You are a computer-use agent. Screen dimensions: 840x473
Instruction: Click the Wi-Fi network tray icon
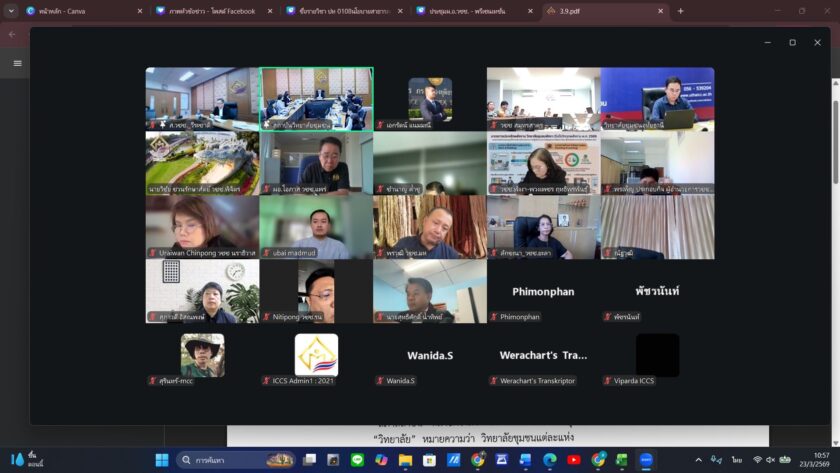[x=757, y=460]
